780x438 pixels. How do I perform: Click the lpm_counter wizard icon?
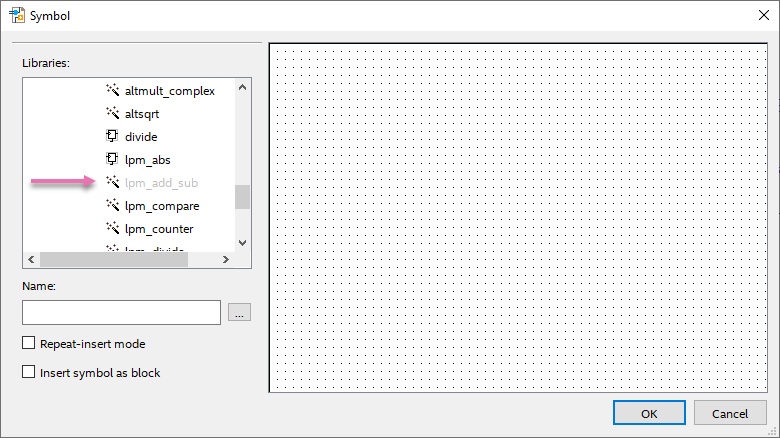click(112, 228)
